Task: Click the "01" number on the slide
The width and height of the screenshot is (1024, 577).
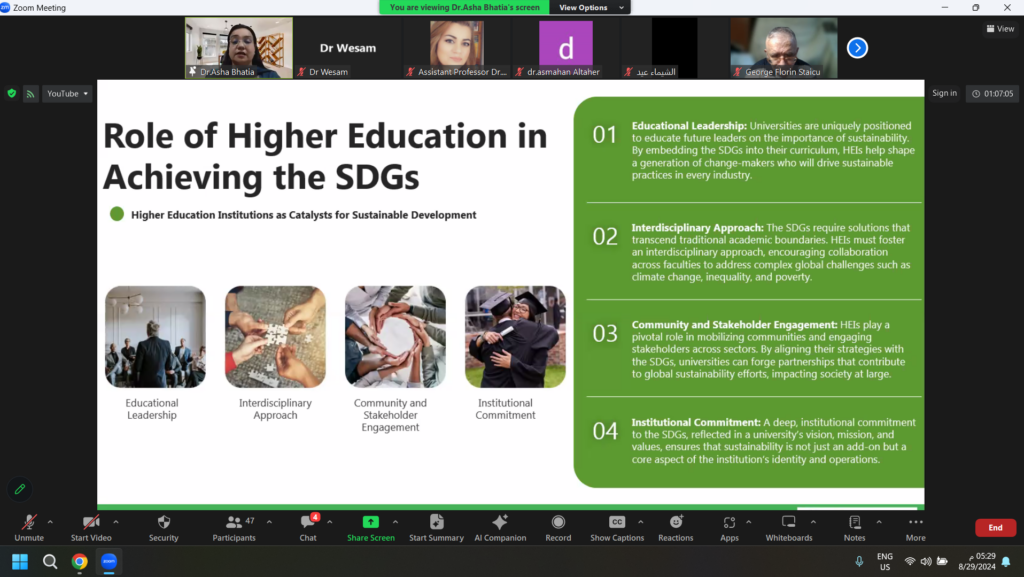Action: point(605,134)
